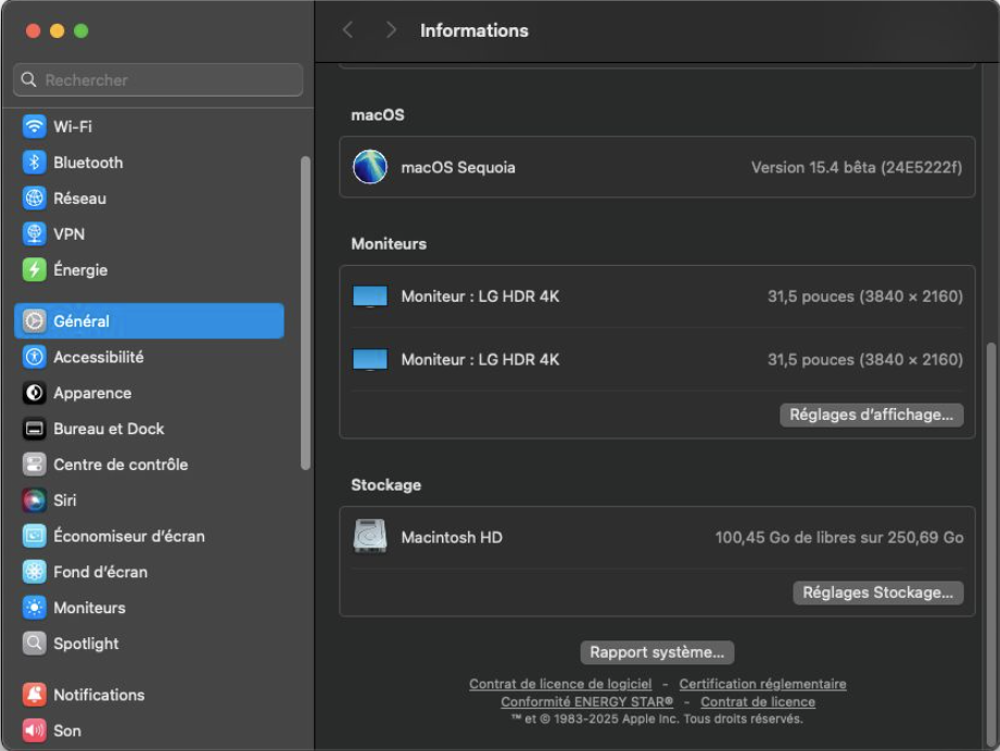This screenshot has width=1000, height=751.
Task: Select the Siri icon
Action: (x=34, y=500)
